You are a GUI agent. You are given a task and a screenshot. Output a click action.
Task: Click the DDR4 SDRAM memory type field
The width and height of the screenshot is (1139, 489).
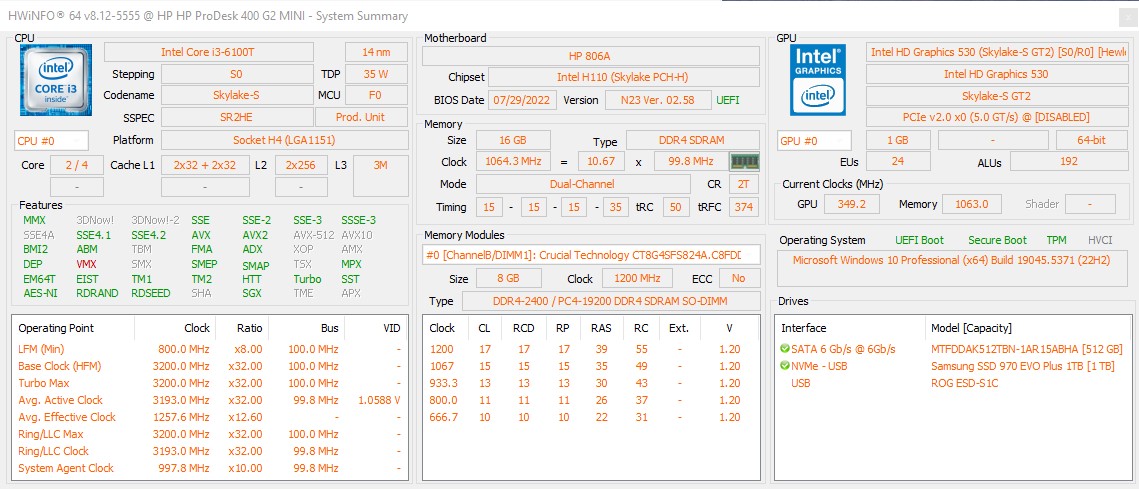[693, 140]
